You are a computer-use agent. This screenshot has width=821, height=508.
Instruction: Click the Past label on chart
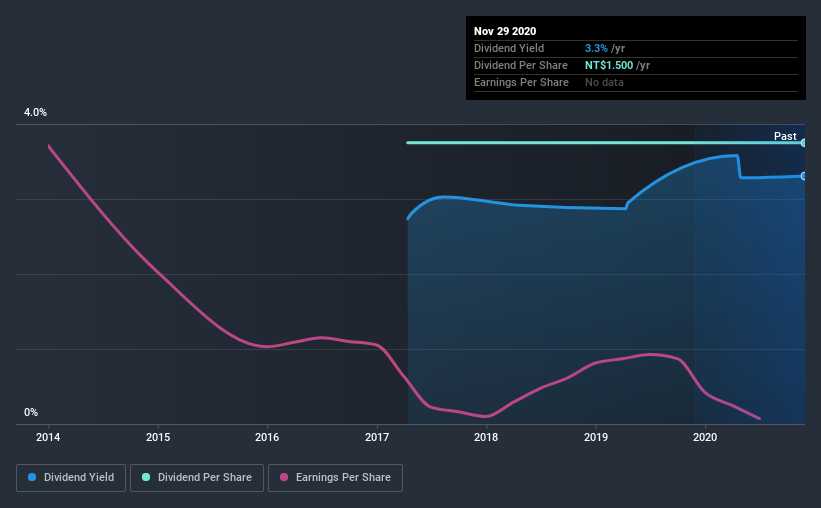(785, 136)
